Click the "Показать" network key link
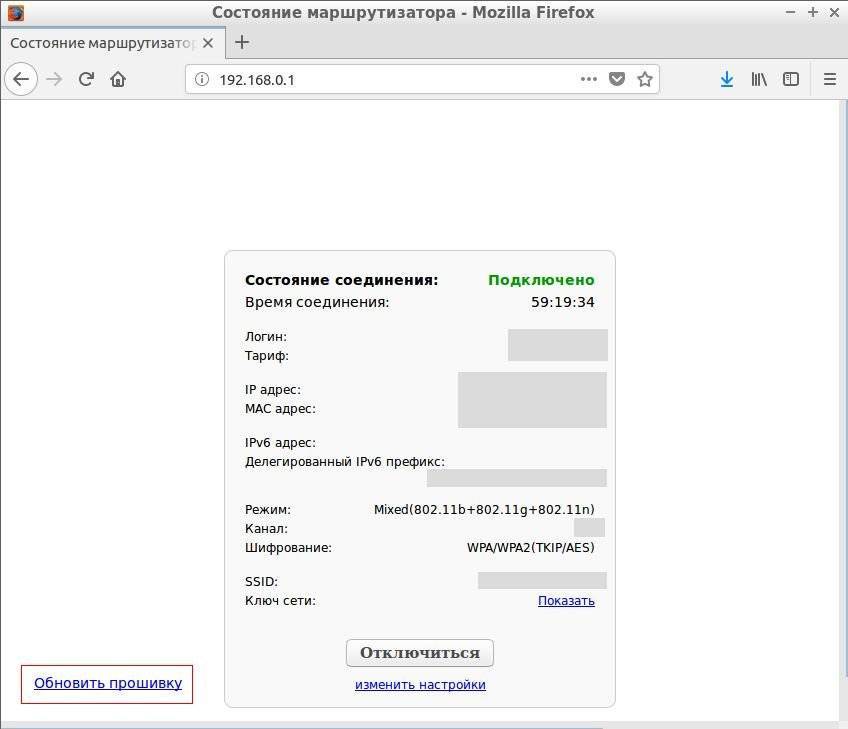The height and width of the screenshot is (729, 848). (566, 601)
